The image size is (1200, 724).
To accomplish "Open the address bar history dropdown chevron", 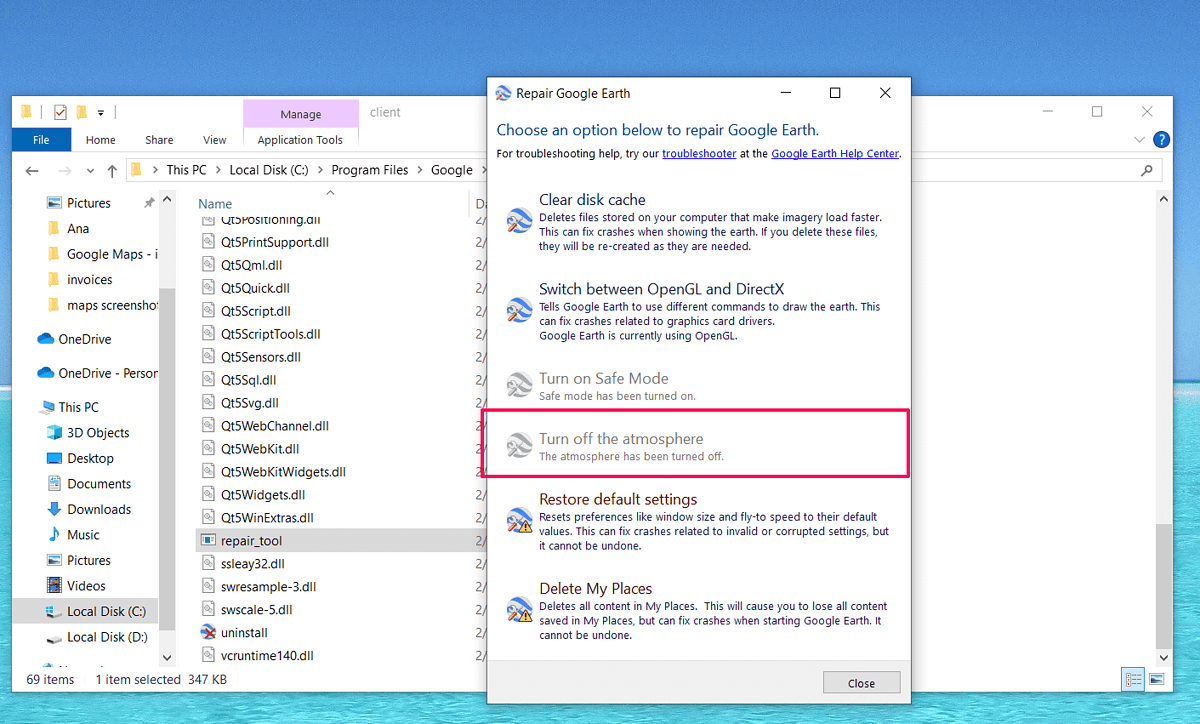I will pos(92,170).
